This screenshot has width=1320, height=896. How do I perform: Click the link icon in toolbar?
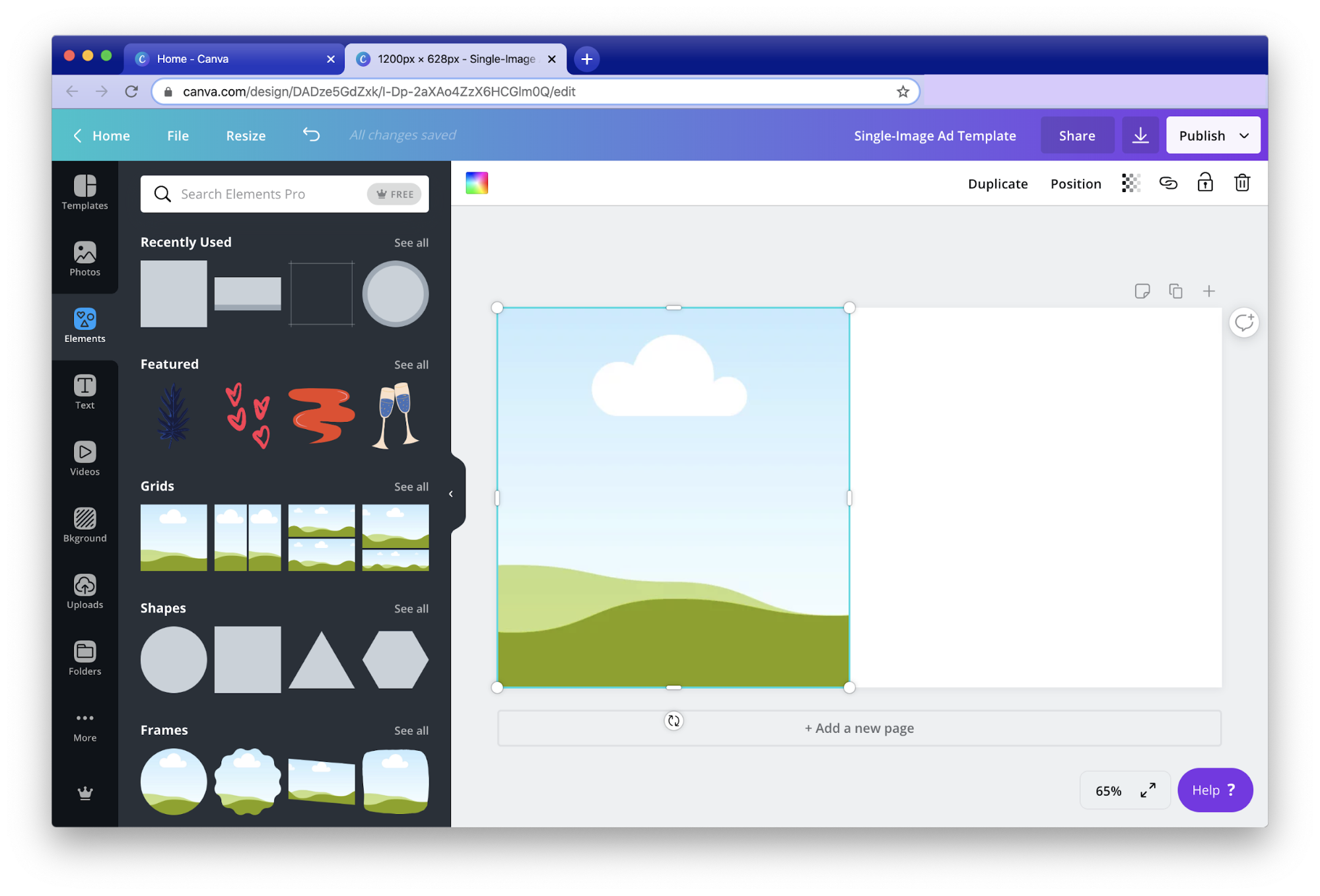click(1168, 183)
